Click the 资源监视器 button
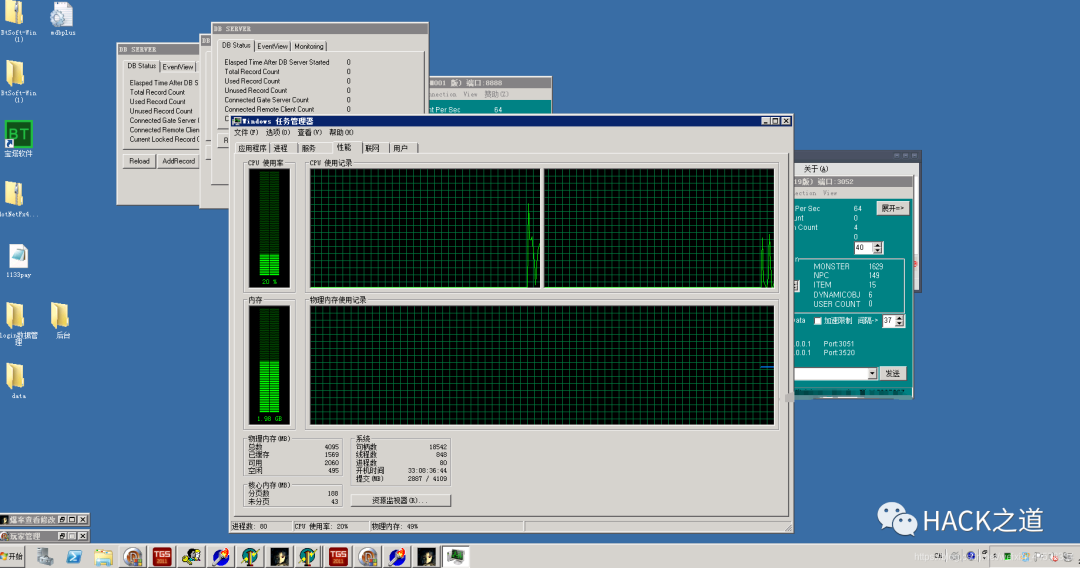 400,501
